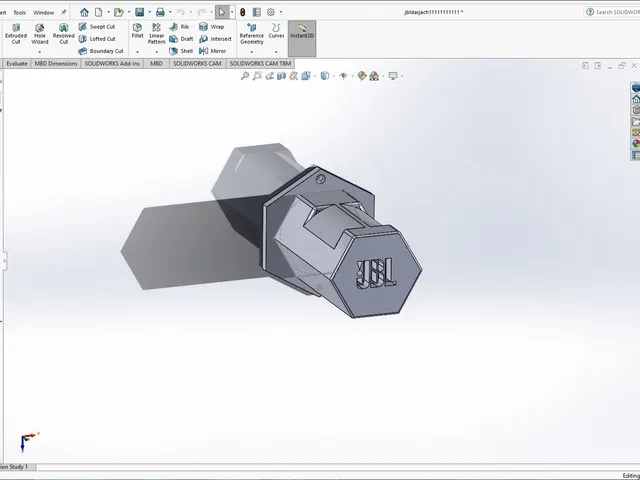640x480 pixels.
Task: Pin the menu bar with pushpin
Action: [64, 13]
